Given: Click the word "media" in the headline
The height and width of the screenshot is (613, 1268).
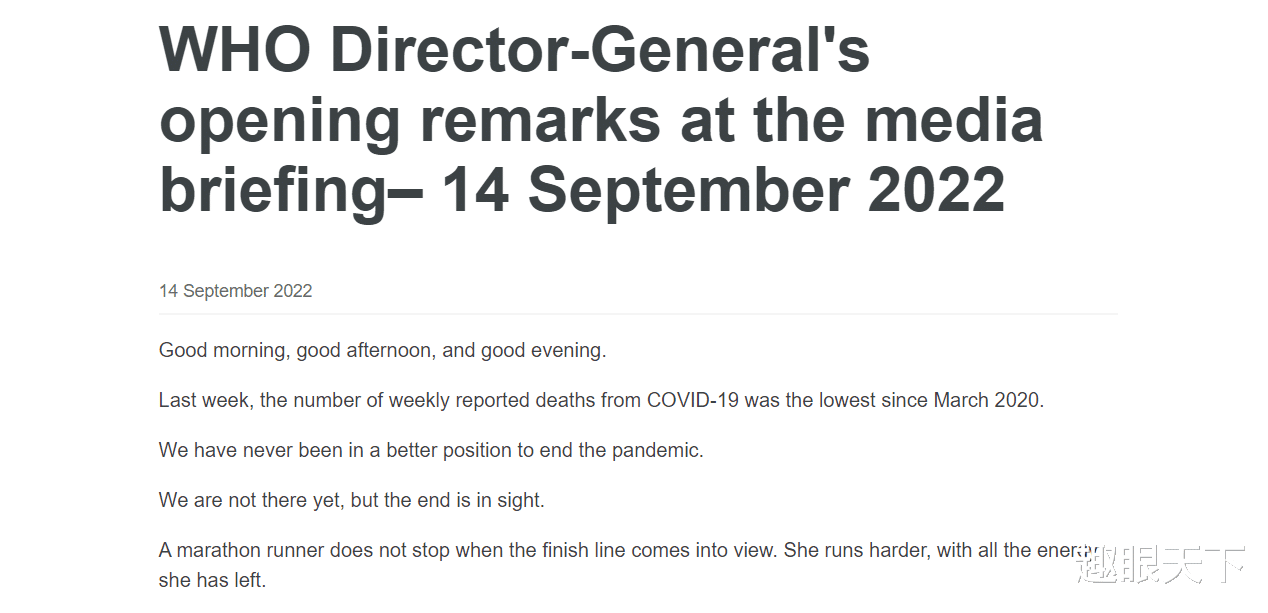Looking at the screenshot, I should click(953, 120).
